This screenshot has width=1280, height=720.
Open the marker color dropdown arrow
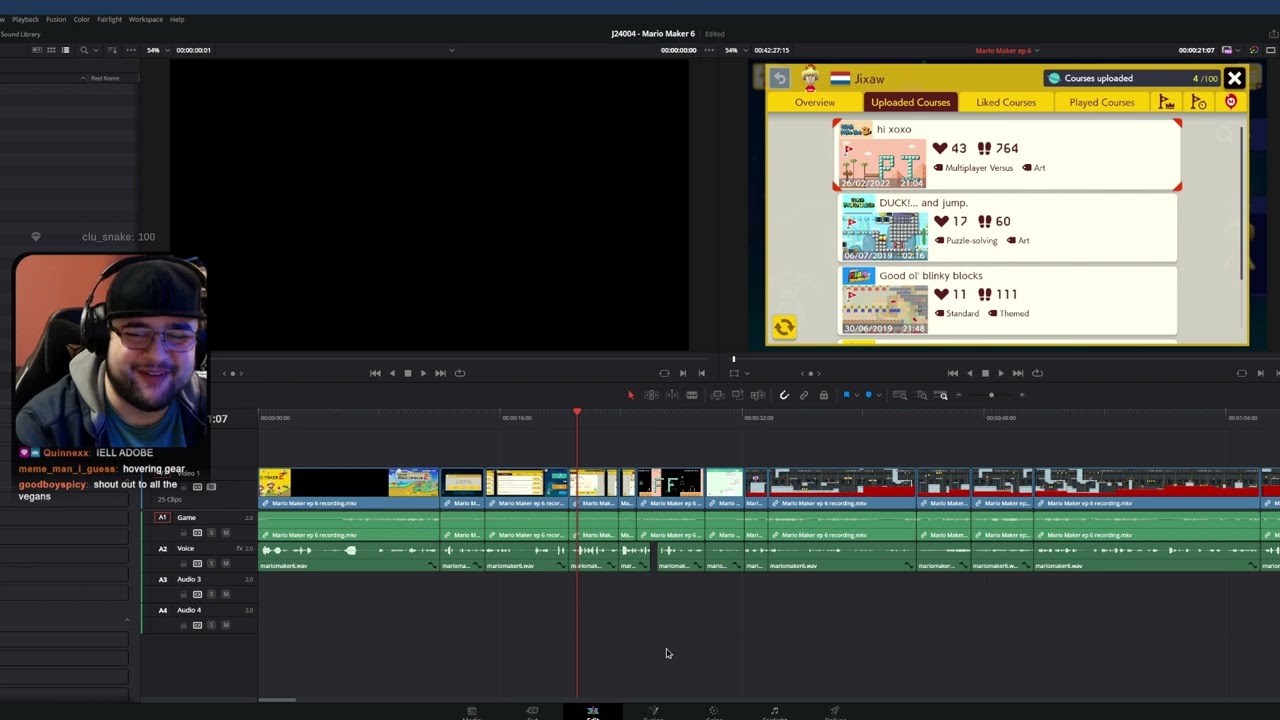click(878, 395)
